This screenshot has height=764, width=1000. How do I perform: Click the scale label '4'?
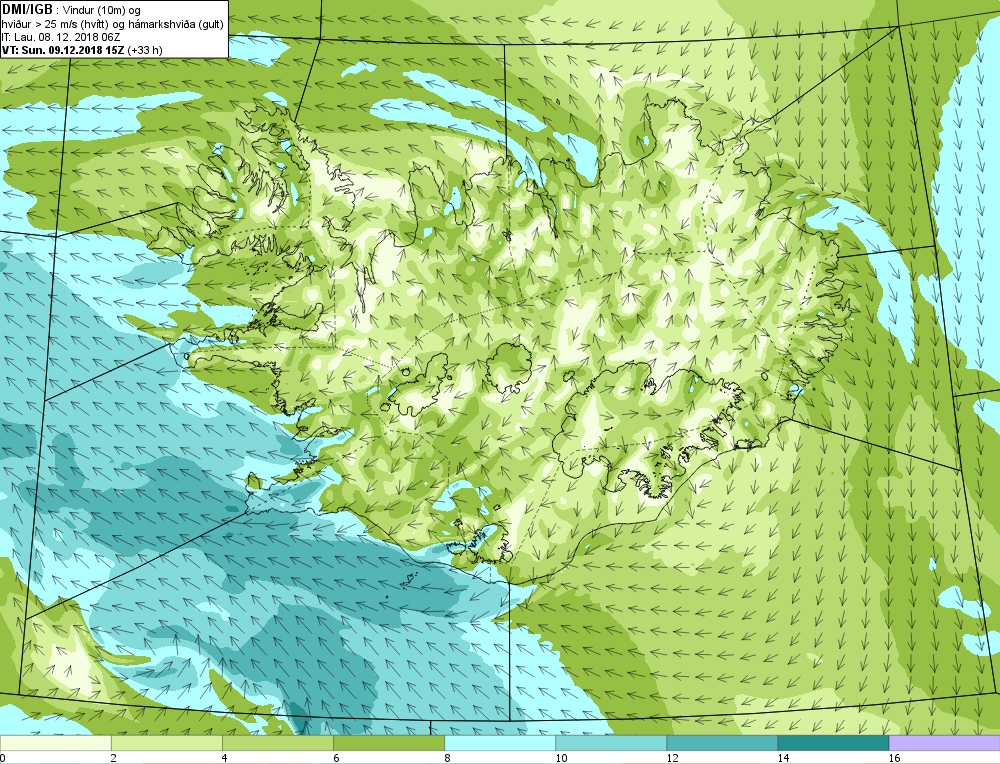[x=225, y=758]
